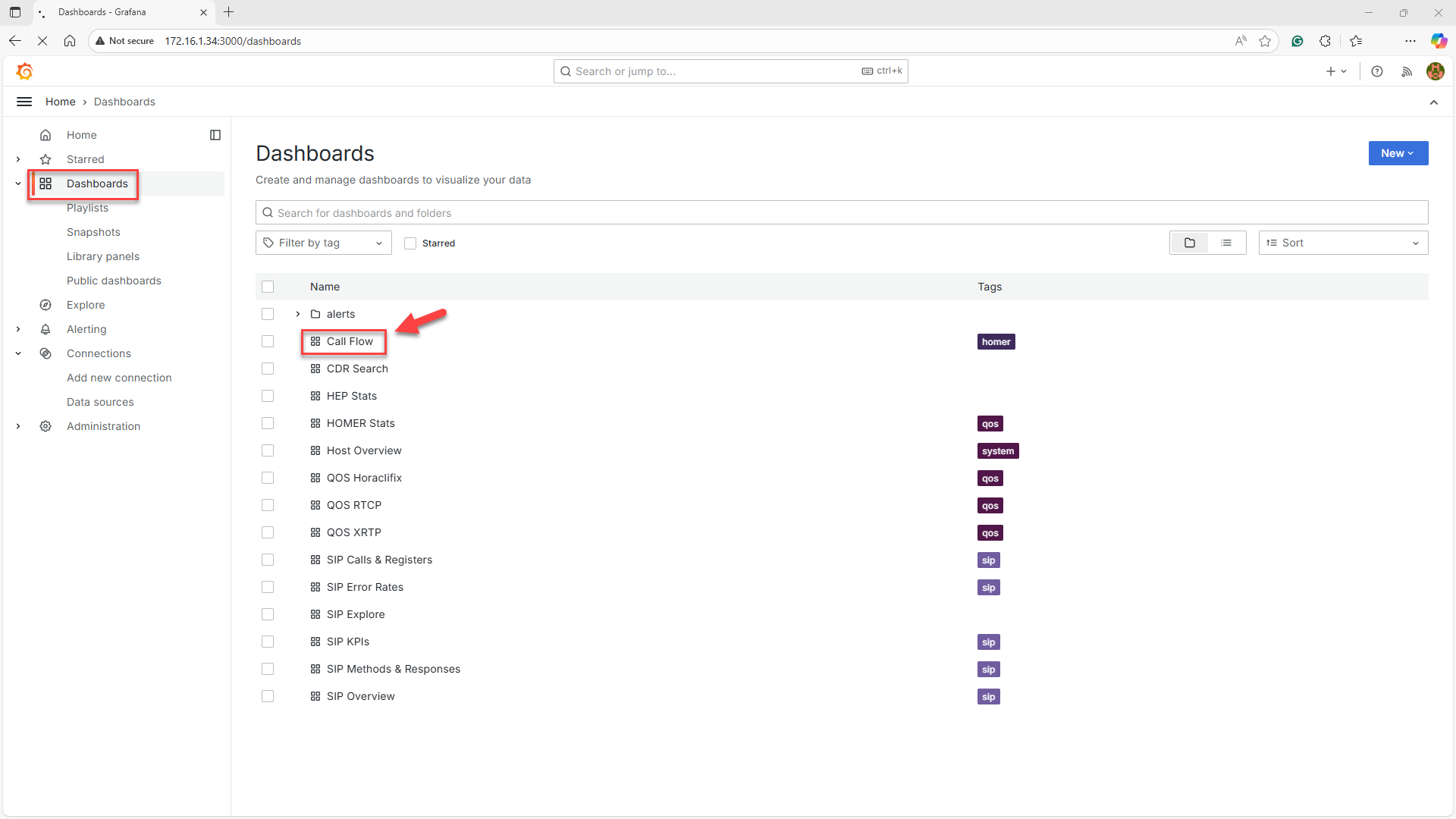Check the select-all checkbox in Name header

[268, 287]
